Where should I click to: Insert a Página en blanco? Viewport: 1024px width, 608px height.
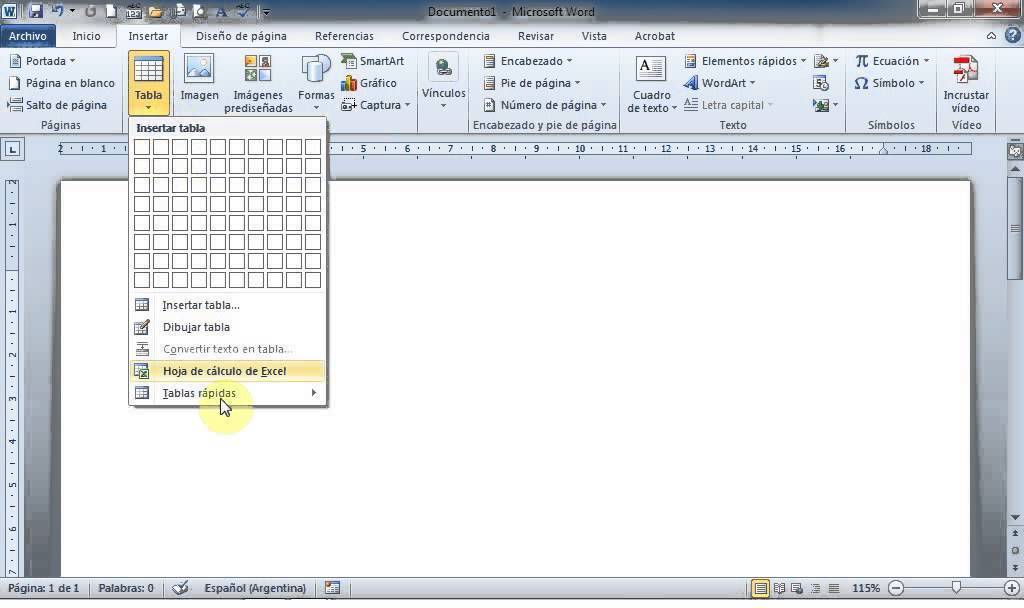[62, 83]
